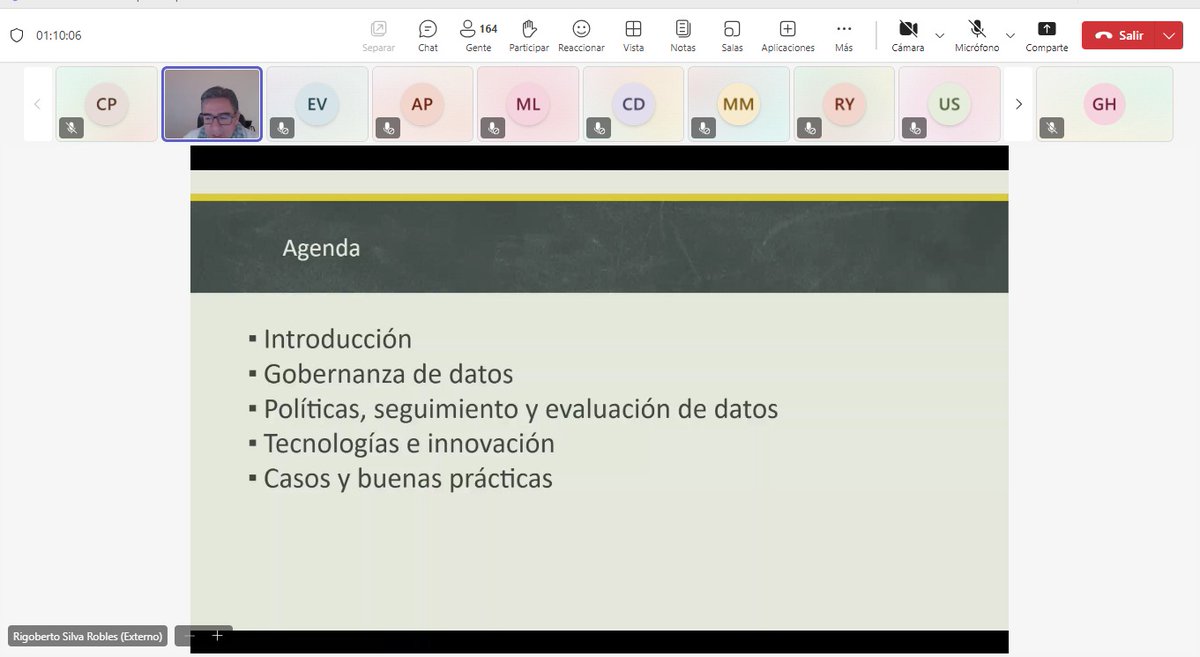Zoom out shared content with minus
The image size is (1200, 657).
190,636
